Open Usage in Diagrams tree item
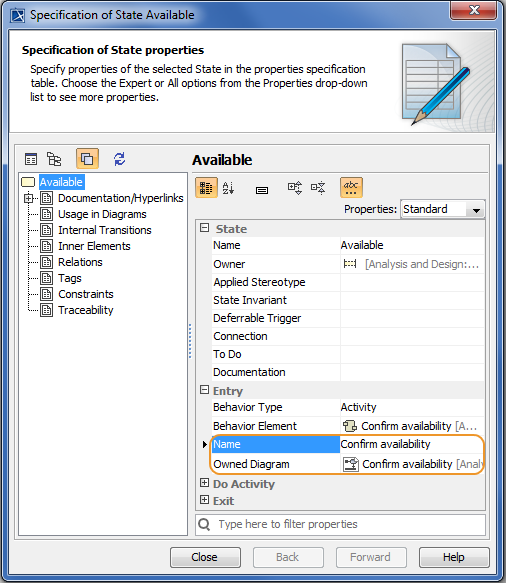 pos(102,214)
